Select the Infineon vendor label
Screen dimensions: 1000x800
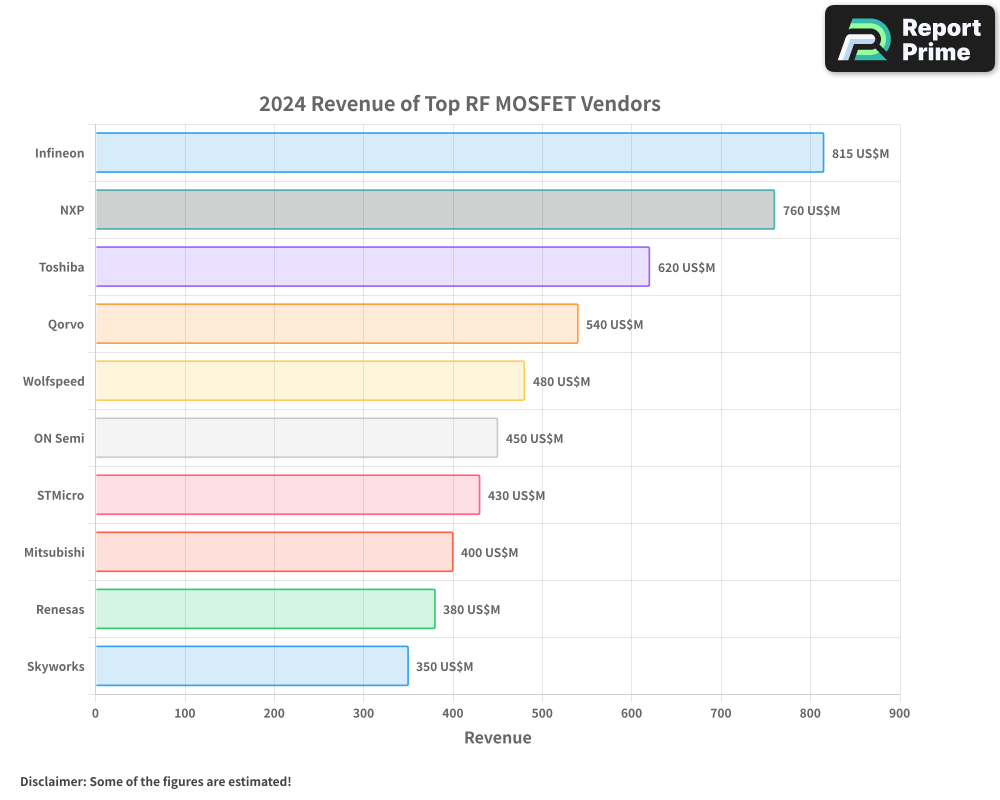60,153
